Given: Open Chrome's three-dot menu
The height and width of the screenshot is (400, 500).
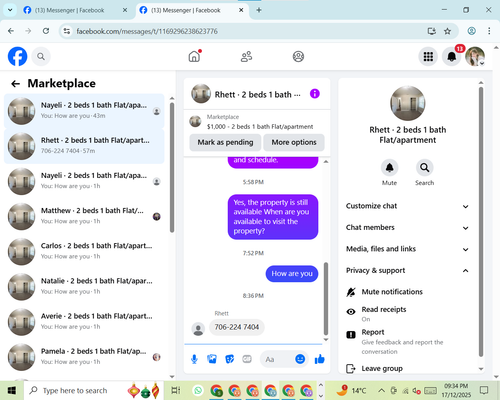Looking at the screenshot, I should click(x=489, y=31).
